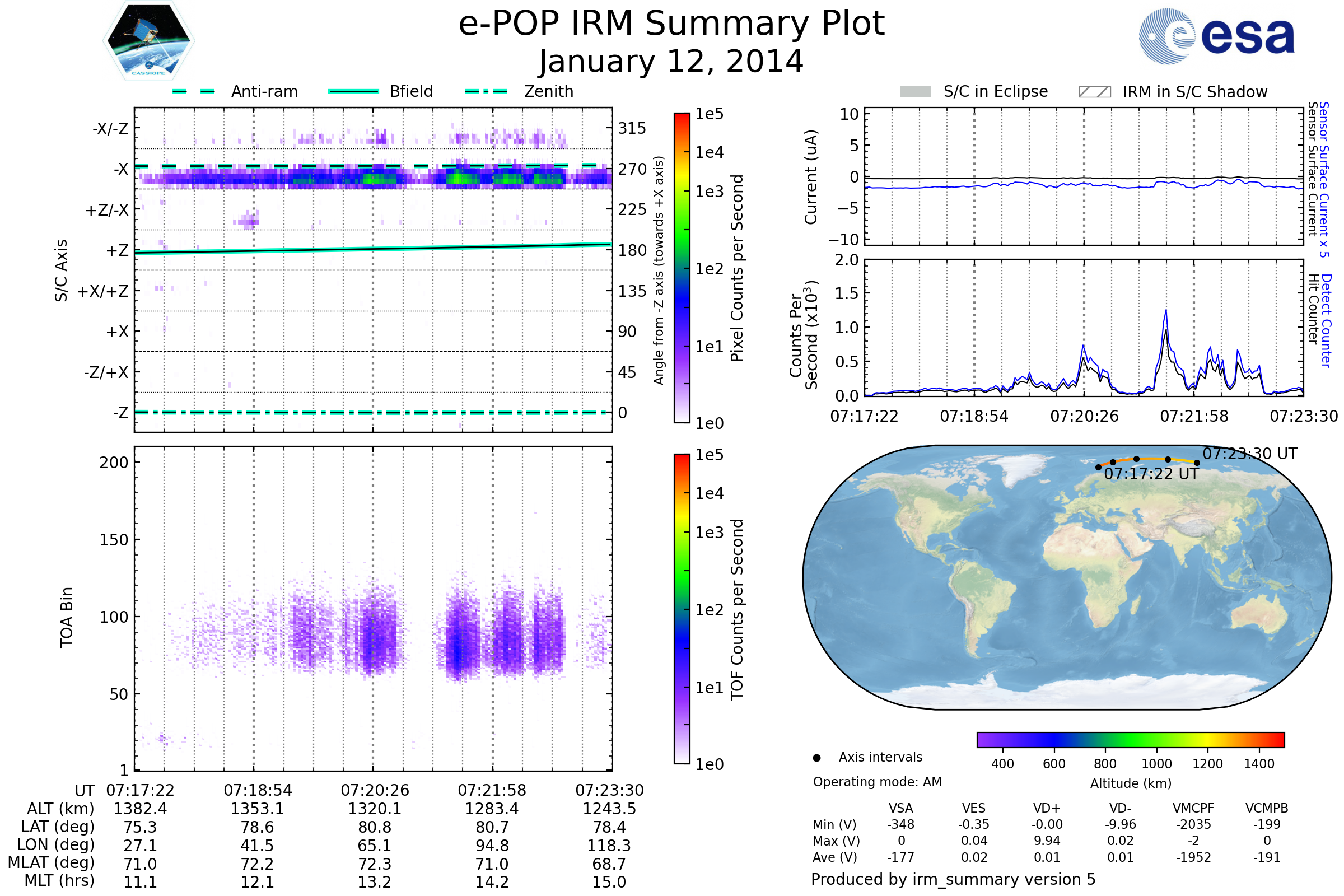Click the Bfield solid legend line
Viewport: 1344px width, 896px height.
tap(353, 91)
